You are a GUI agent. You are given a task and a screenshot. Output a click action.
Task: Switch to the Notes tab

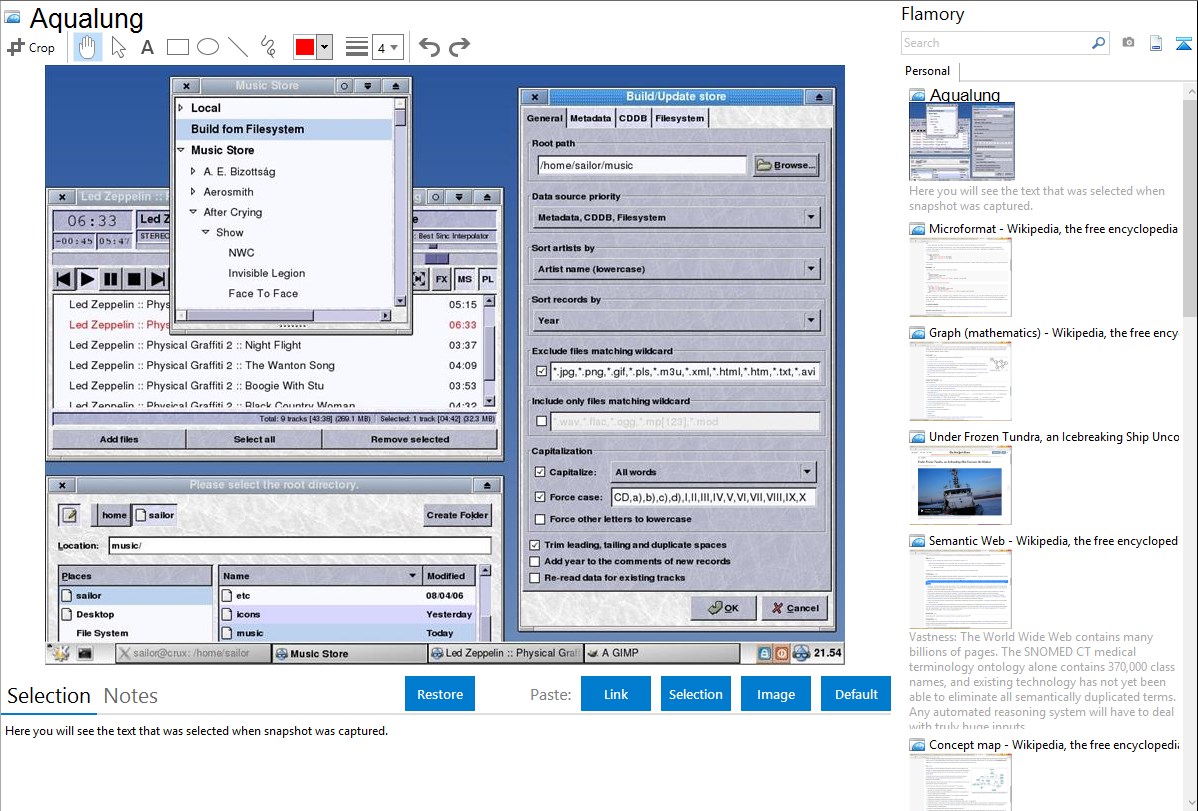pyautogui.click(x=131, y=696)
